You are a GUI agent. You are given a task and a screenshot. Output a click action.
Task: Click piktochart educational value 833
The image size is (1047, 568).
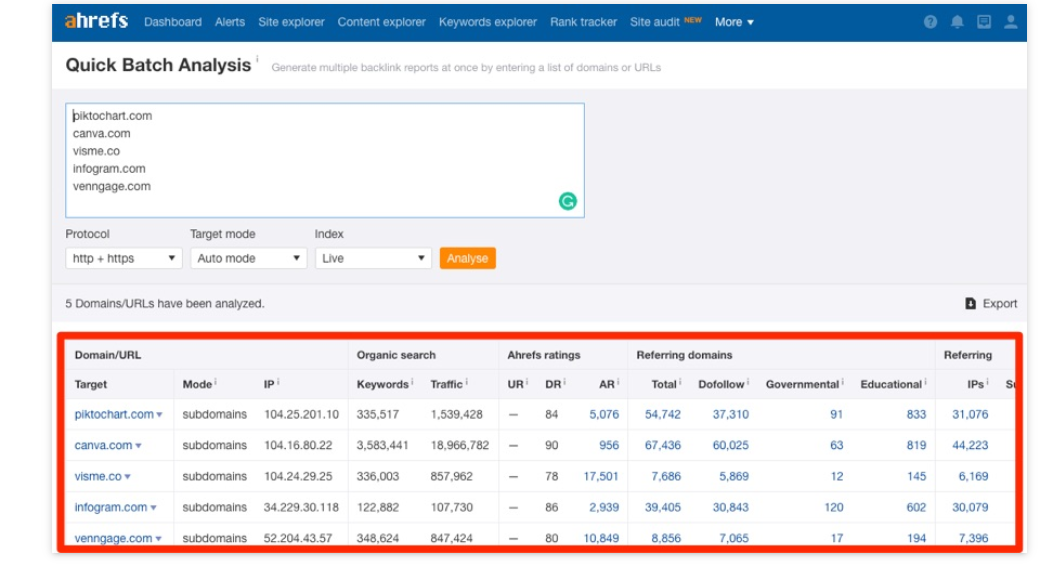click(x=916, y=414)
